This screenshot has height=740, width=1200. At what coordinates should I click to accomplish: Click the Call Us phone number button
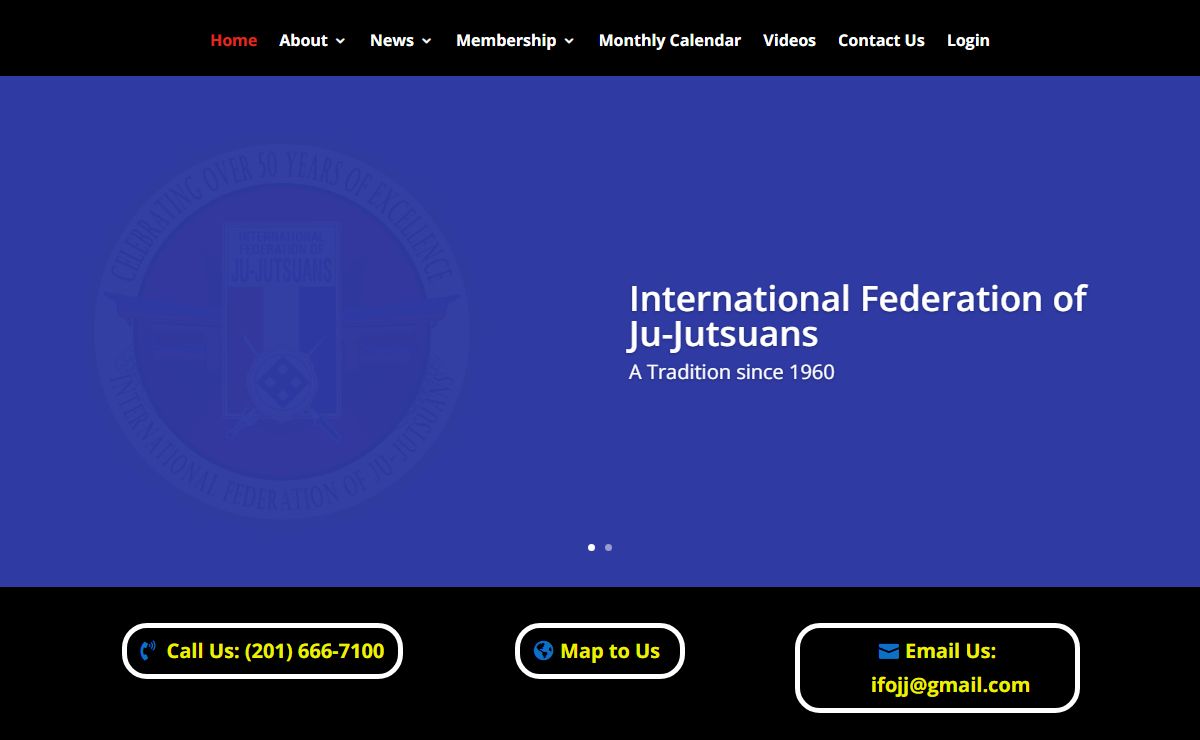[262, 651]
